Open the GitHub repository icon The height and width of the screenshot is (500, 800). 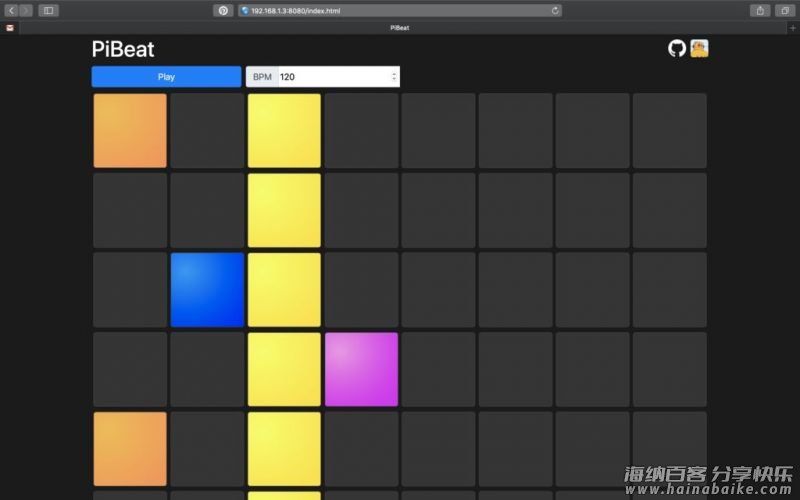tap(677, 48)
